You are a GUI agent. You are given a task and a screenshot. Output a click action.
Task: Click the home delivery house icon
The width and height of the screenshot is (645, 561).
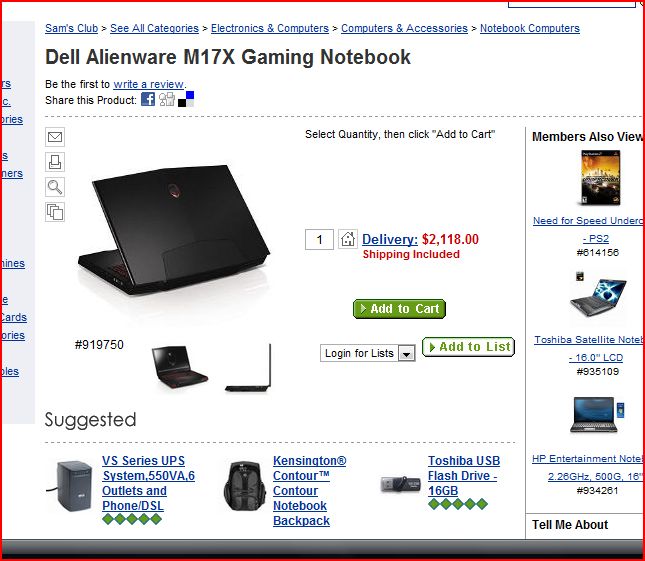point(348,239)
